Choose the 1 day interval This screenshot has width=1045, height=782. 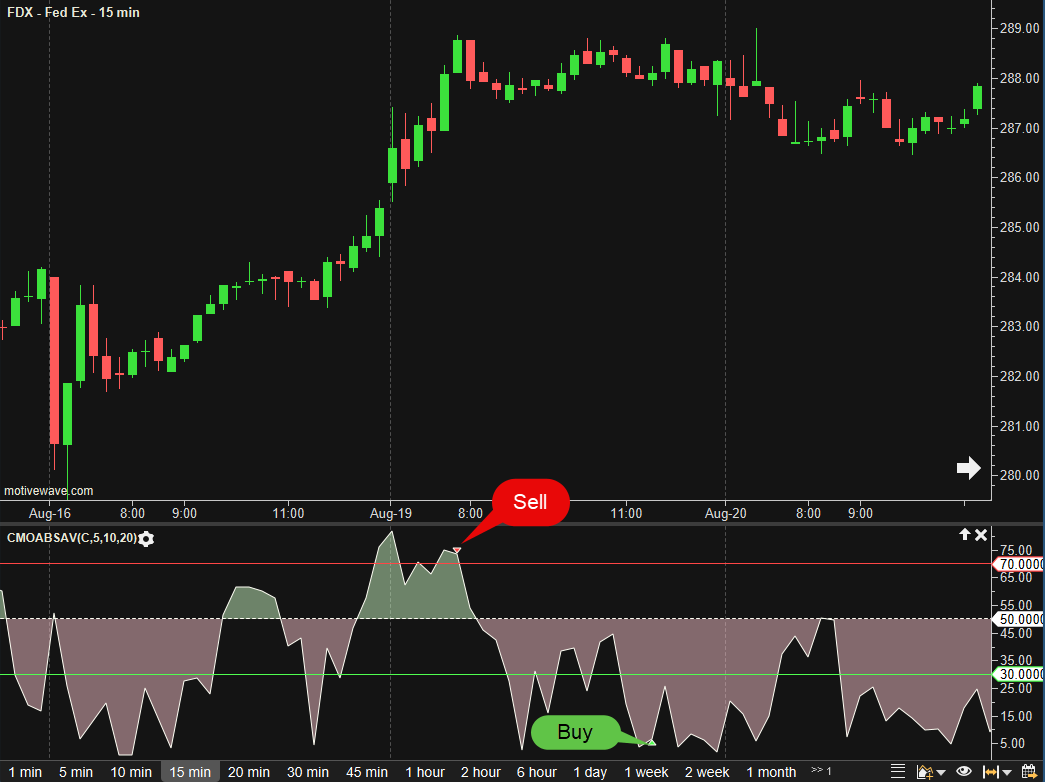click(590, 772)
